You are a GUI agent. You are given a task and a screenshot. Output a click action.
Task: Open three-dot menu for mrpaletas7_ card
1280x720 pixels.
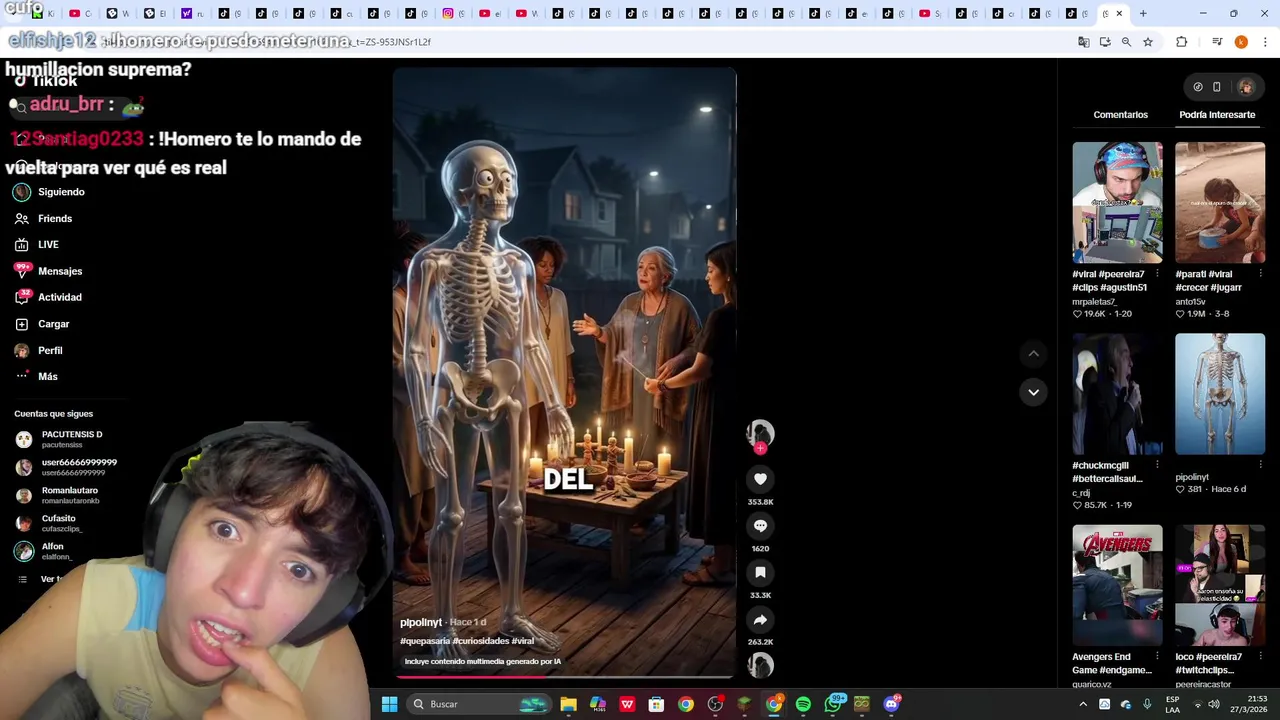click(1157, 274)
